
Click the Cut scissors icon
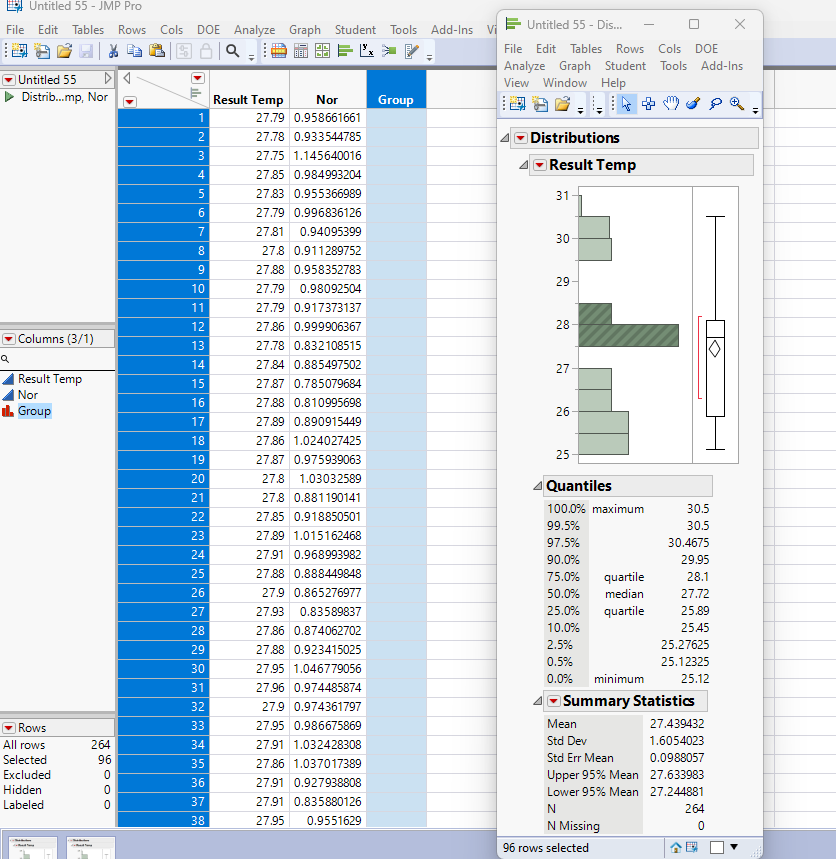(113, 51)
